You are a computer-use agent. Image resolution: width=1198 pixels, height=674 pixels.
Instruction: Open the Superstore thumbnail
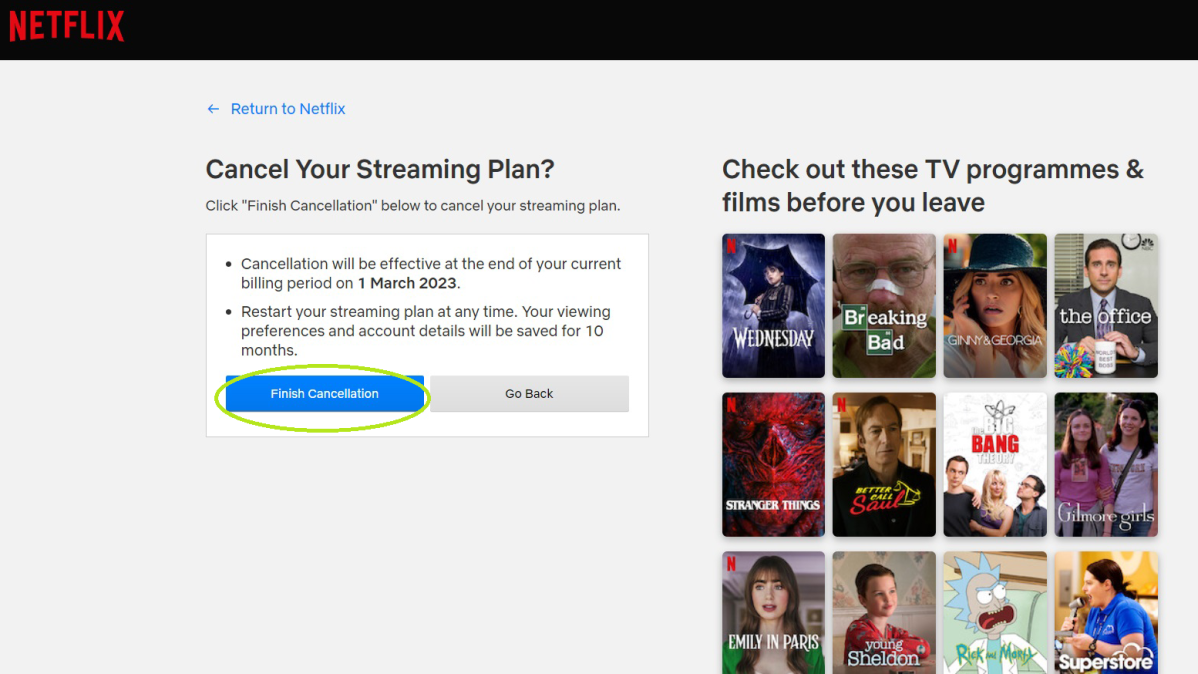1106,613
